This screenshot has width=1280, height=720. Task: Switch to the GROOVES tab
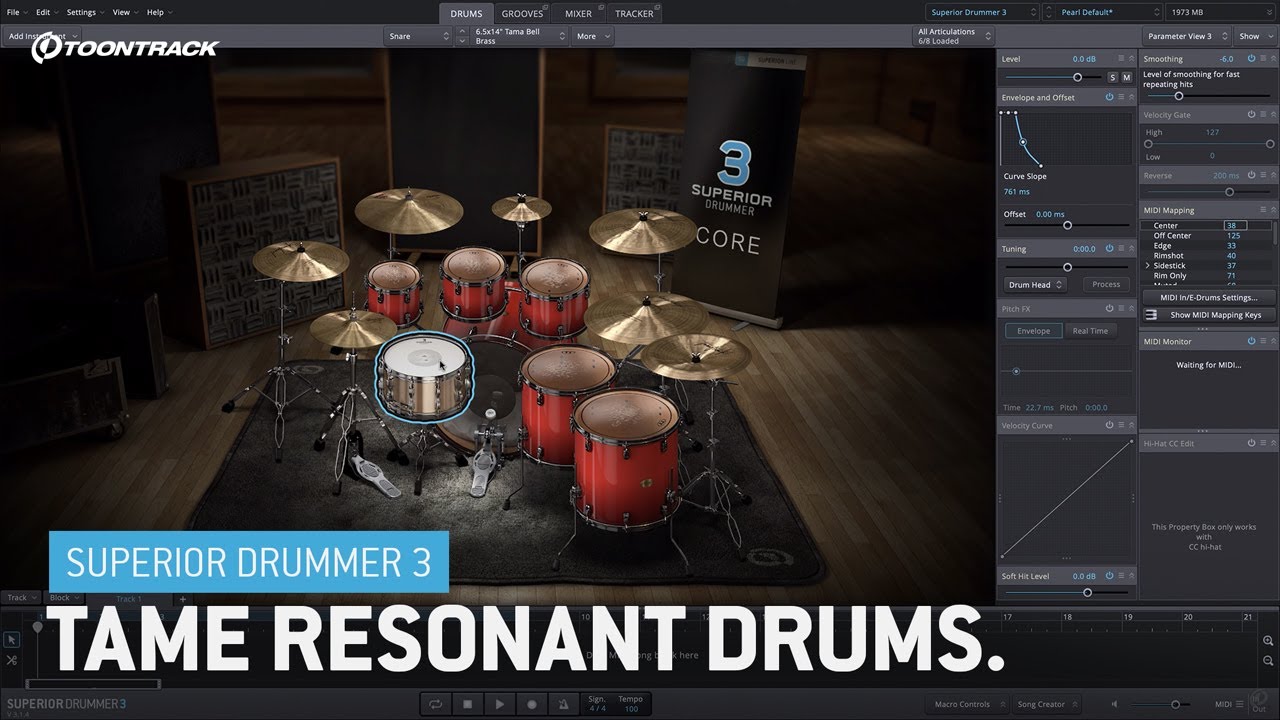click(x=522, y=13)
